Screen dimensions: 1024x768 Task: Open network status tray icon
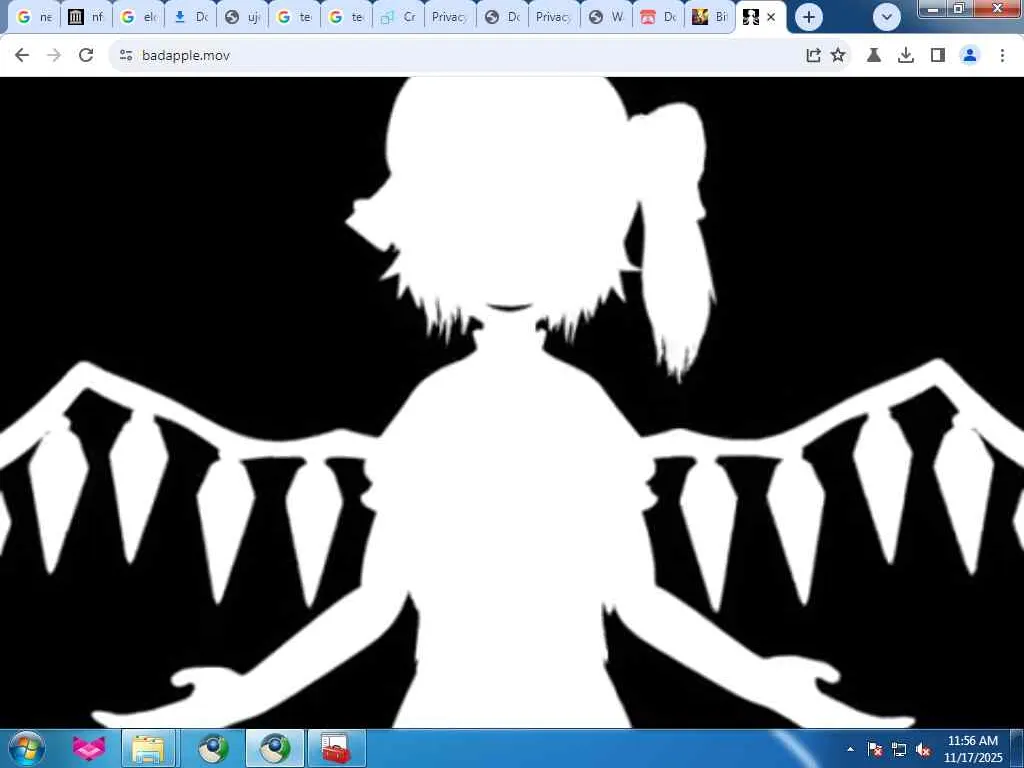(x=899, y=749)
